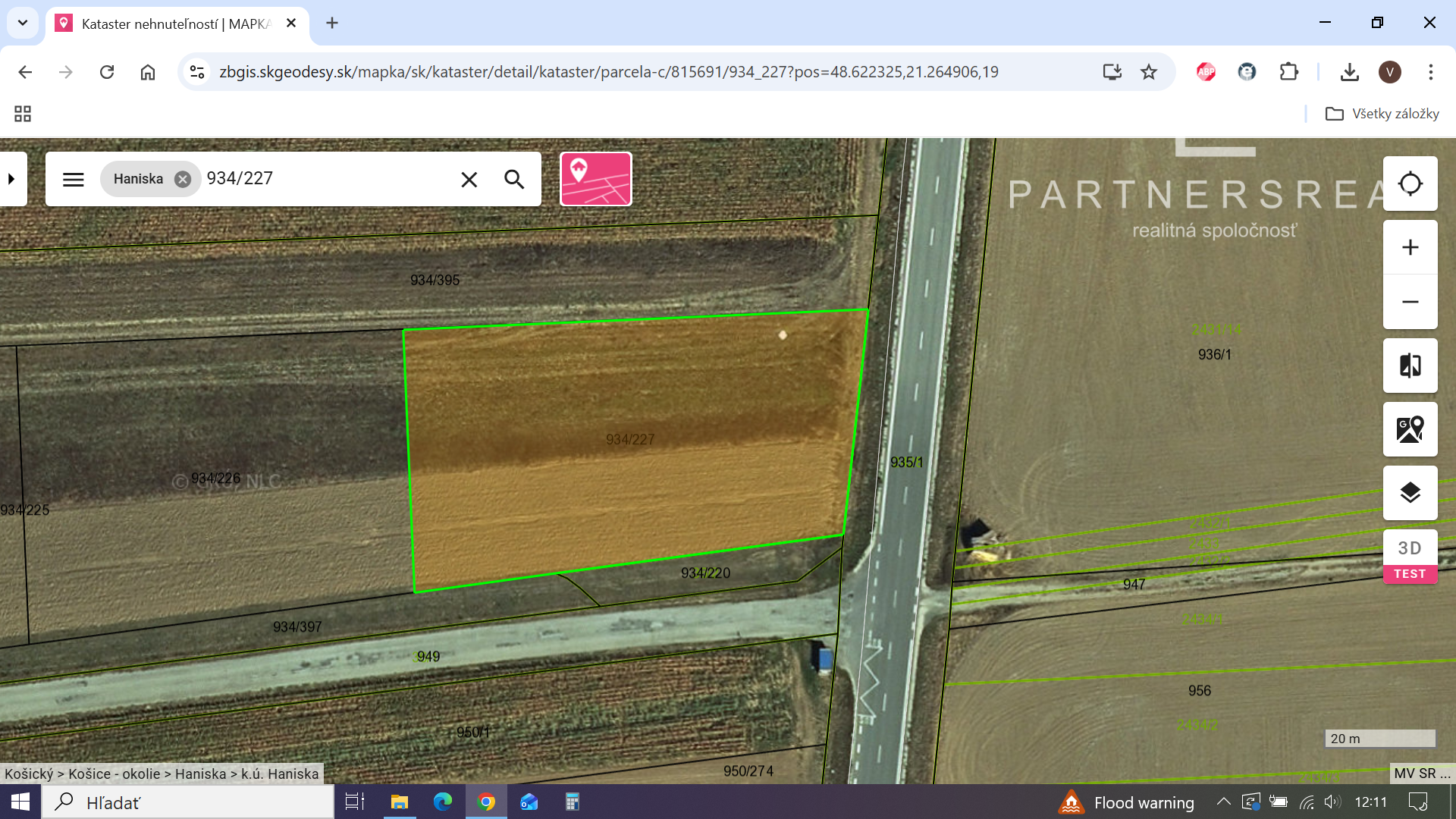Open the hamburger main menu
The width and height of the screenshot is (1456, 819).
tap(74, 179)
